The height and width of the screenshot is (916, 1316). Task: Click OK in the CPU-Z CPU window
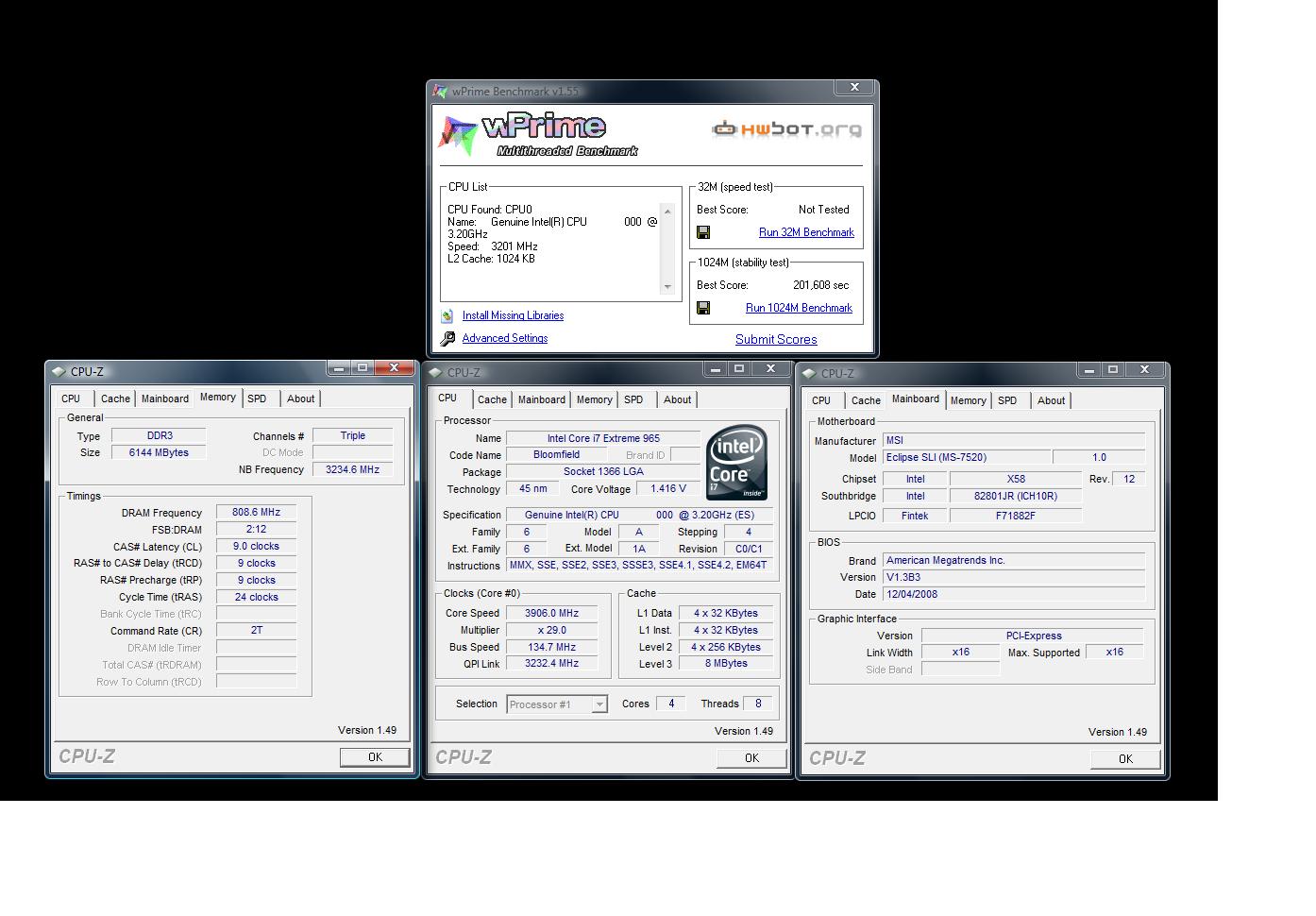click(751, 757)
